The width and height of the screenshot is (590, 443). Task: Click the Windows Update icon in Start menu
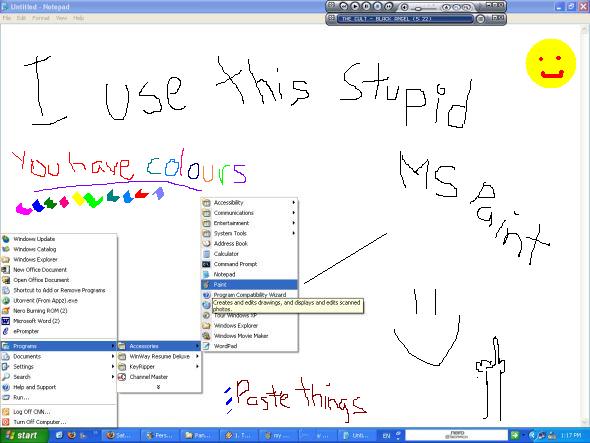coord(6,239)
